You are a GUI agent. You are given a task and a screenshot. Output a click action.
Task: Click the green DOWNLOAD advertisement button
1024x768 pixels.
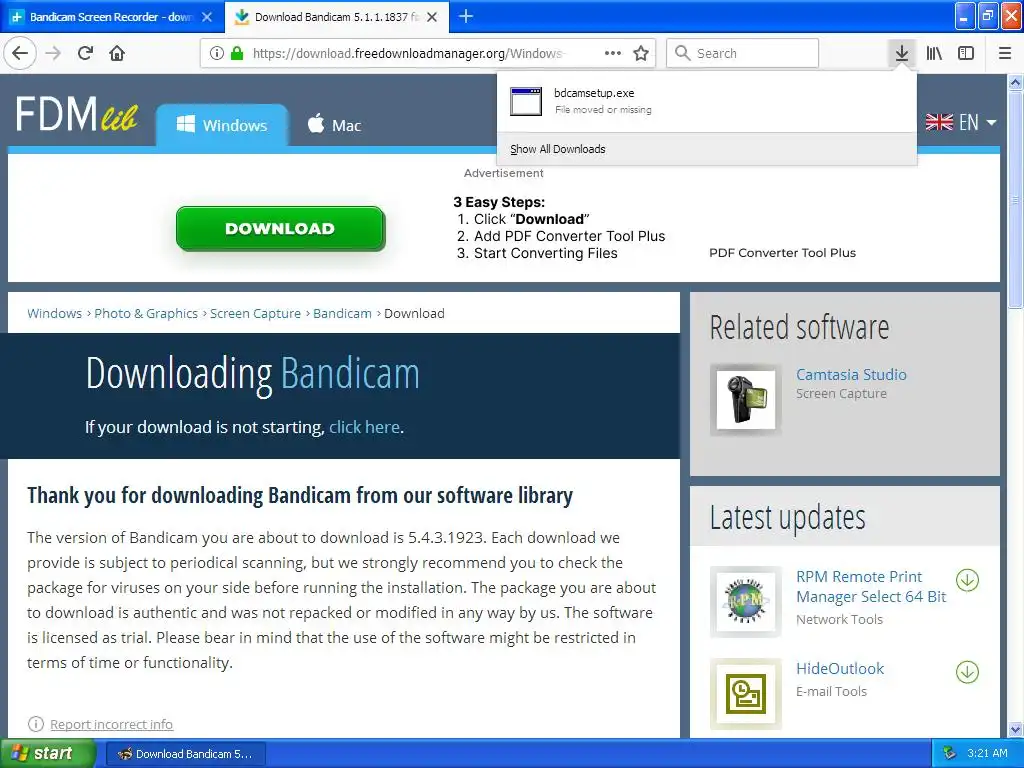(x=280, y=229)
